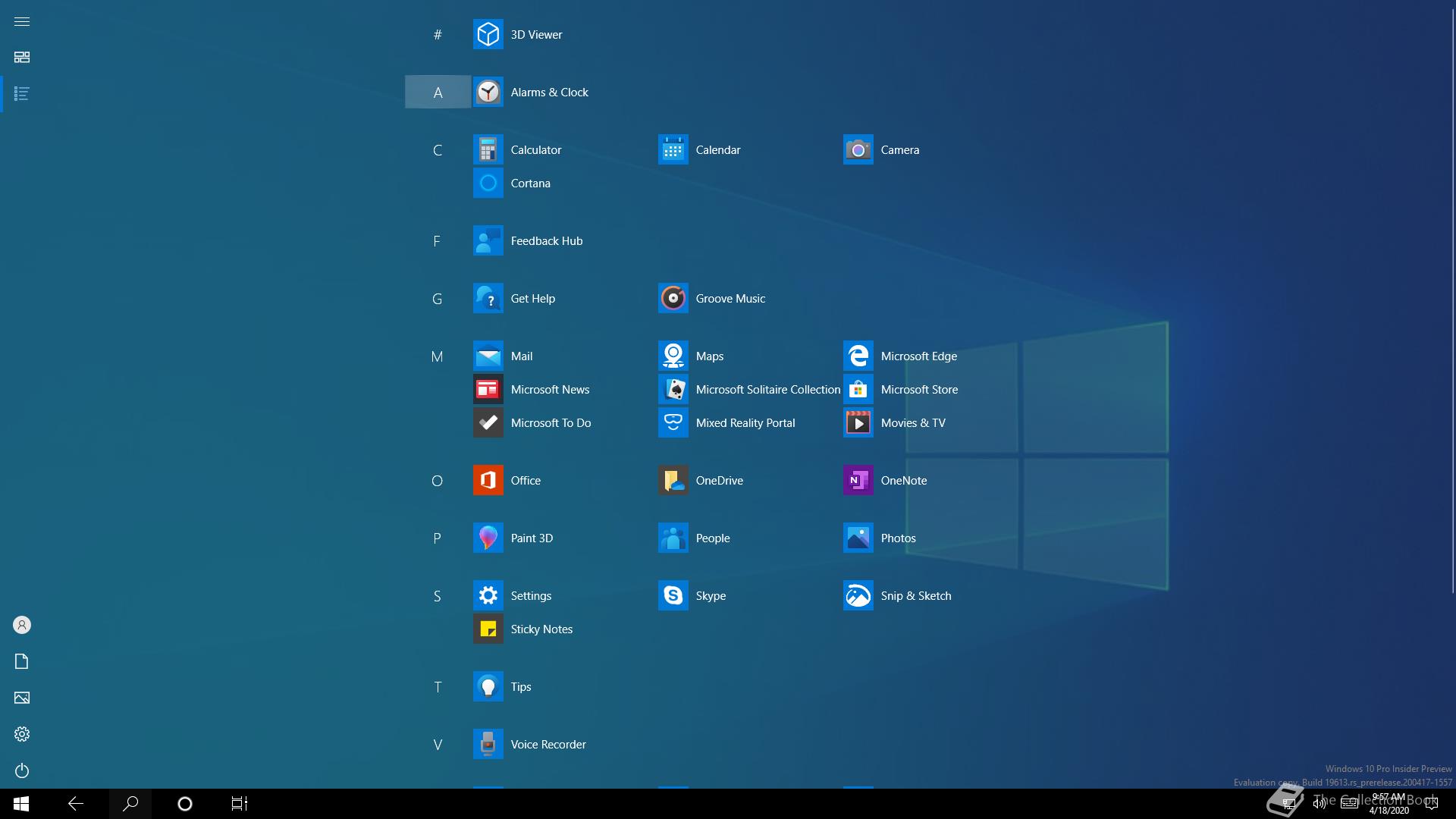Open the Groove Music icon
Image resolution: width=1456 pixels, height=819 pixels.
(x=673, y=298)
